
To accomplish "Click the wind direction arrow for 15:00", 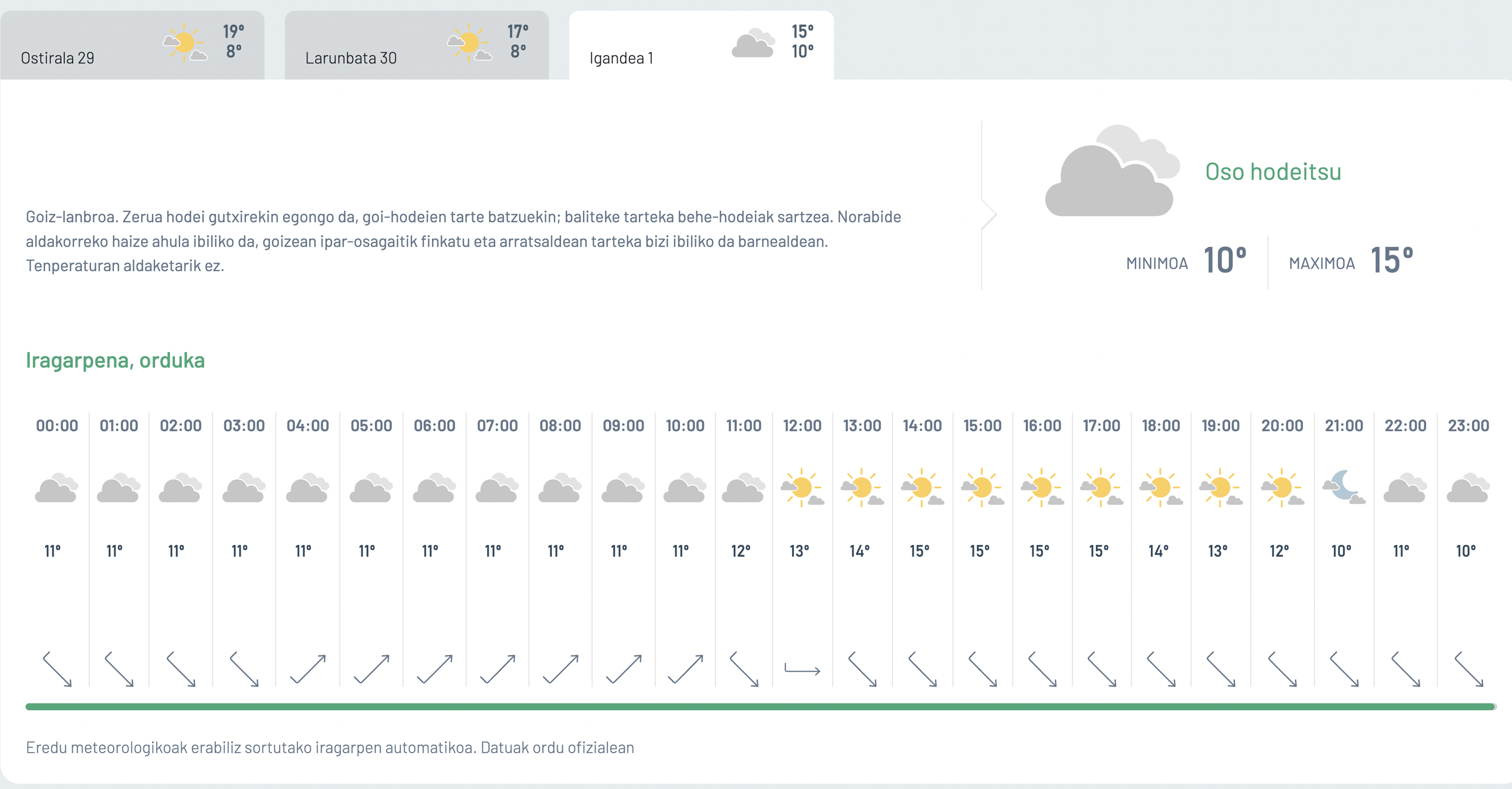I will 983,669.
